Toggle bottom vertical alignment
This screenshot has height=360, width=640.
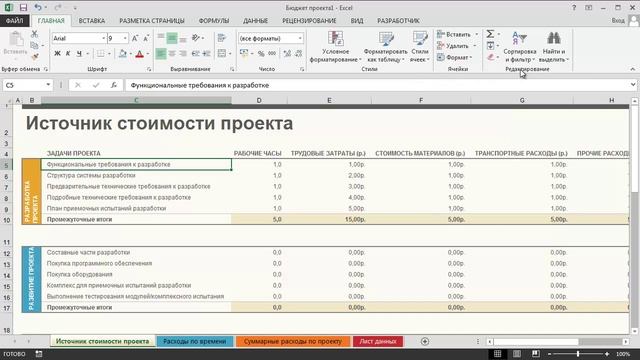click(x=183, y=38)
